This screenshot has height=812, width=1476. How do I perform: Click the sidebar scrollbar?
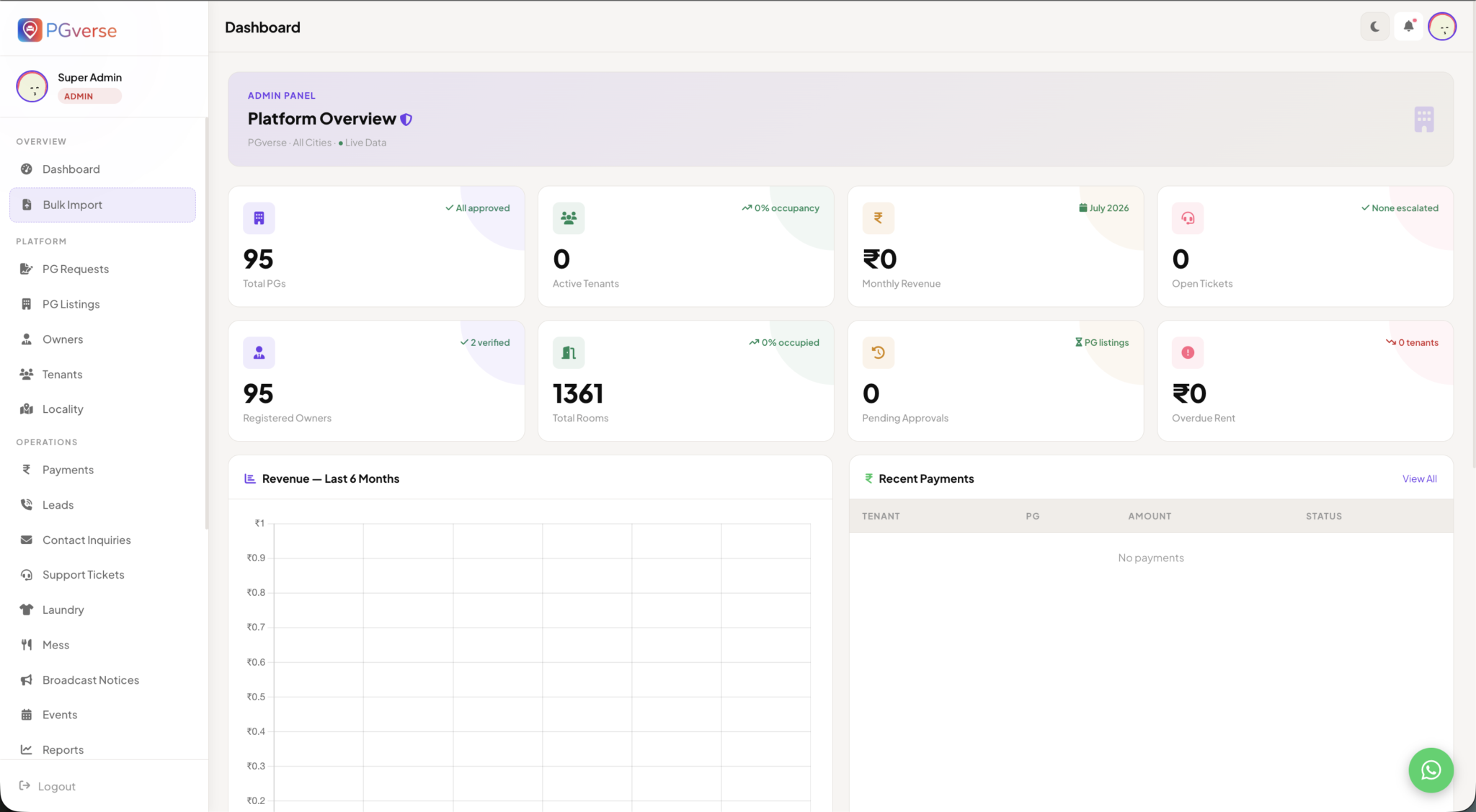click(x=207, y=324)
